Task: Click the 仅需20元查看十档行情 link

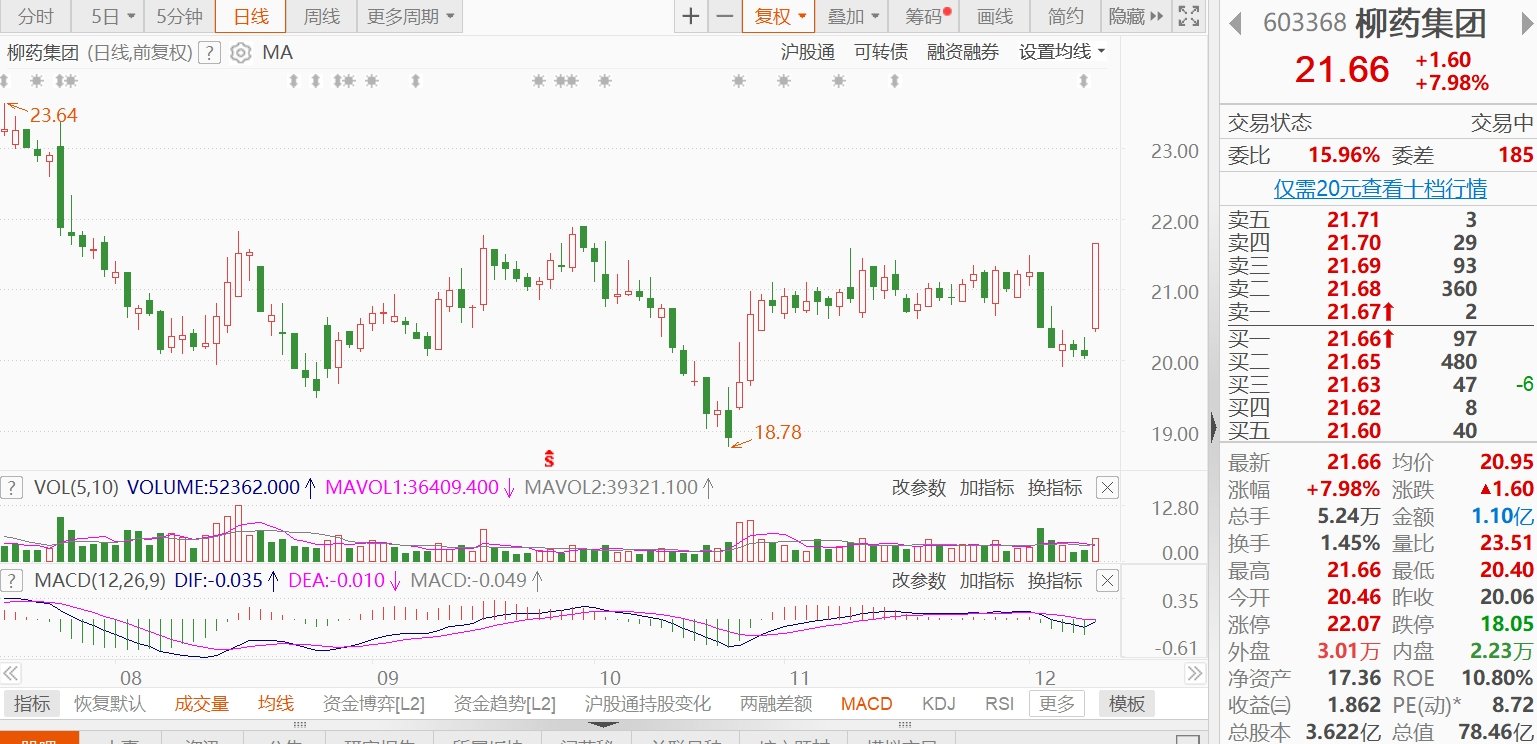Action: coord(1380,188)
